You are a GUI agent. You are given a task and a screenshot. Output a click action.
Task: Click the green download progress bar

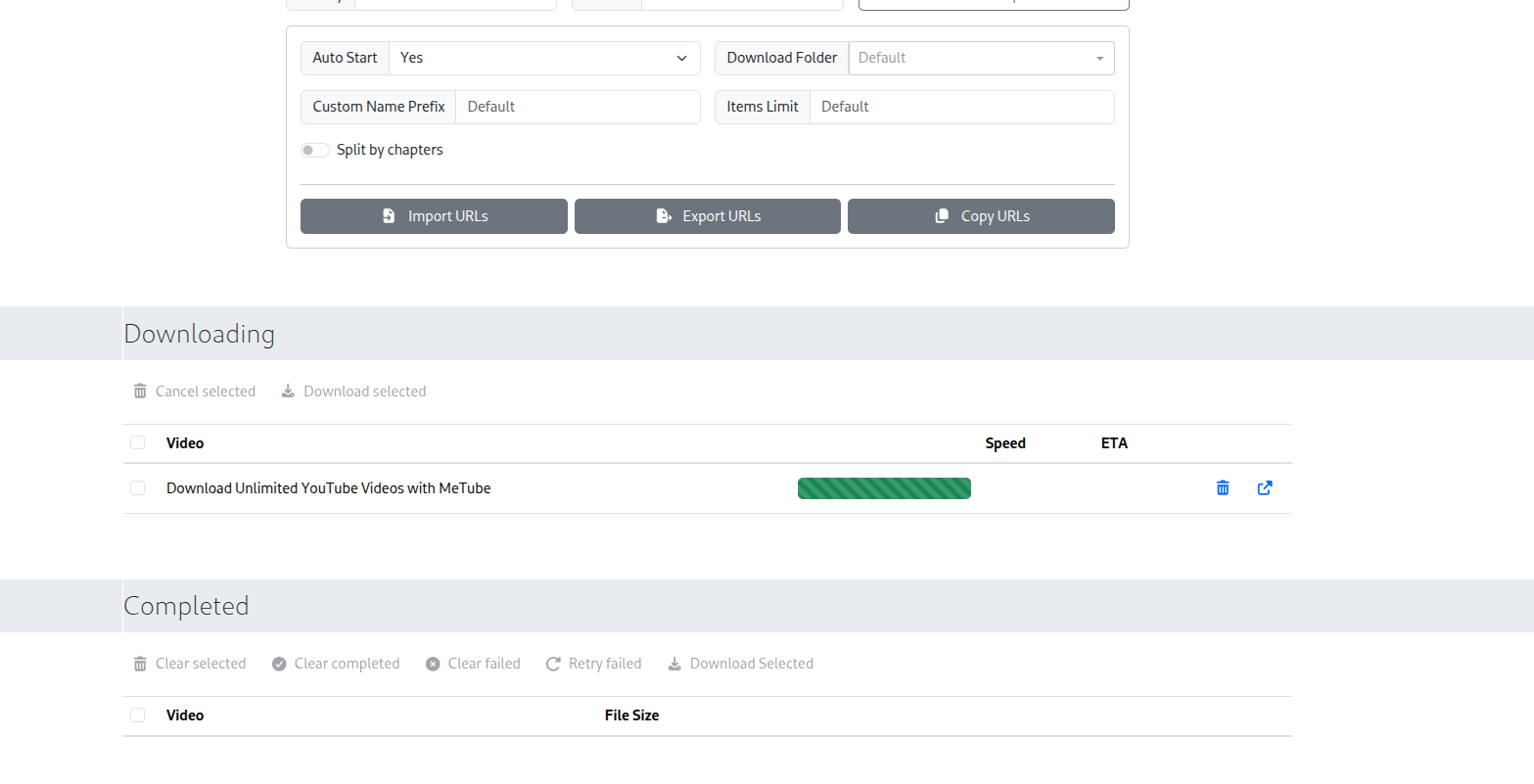[884, 487]
